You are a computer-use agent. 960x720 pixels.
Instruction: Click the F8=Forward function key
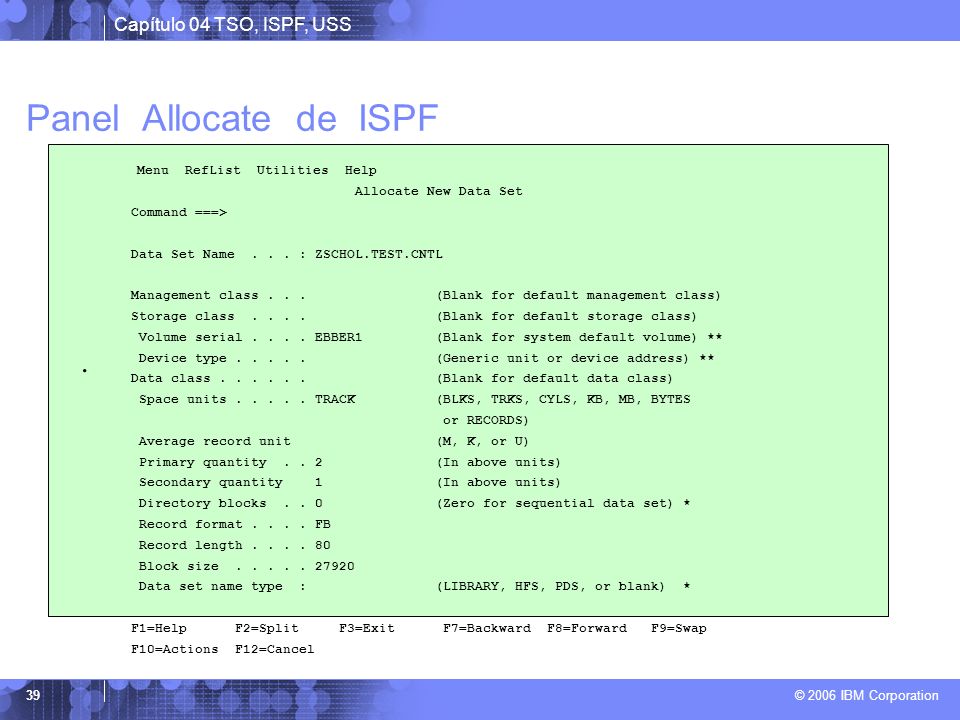click(587, 628)
